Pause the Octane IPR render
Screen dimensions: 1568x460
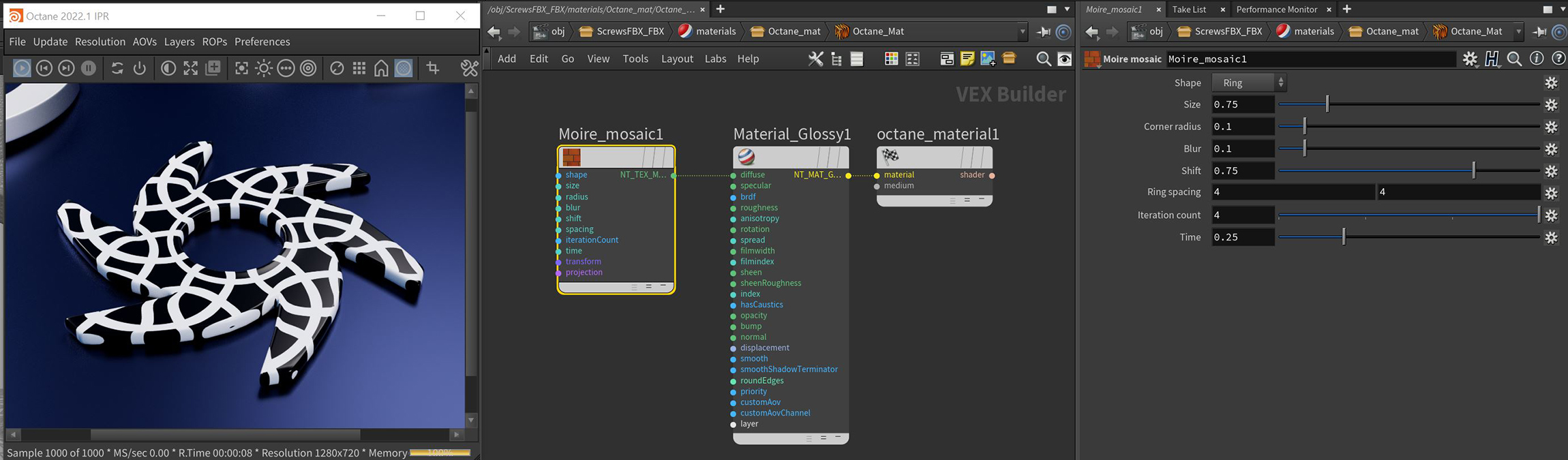point(89,68)
